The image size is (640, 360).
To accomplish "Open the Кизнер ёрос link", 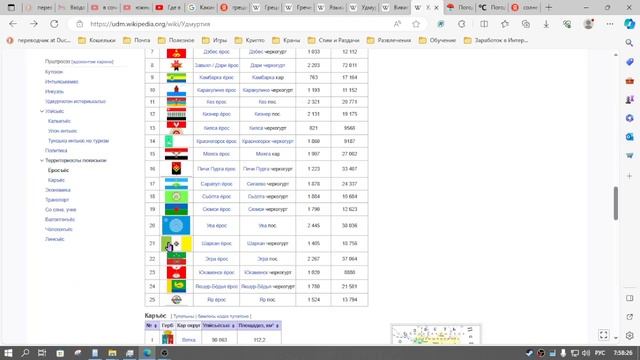I will 216,114.
